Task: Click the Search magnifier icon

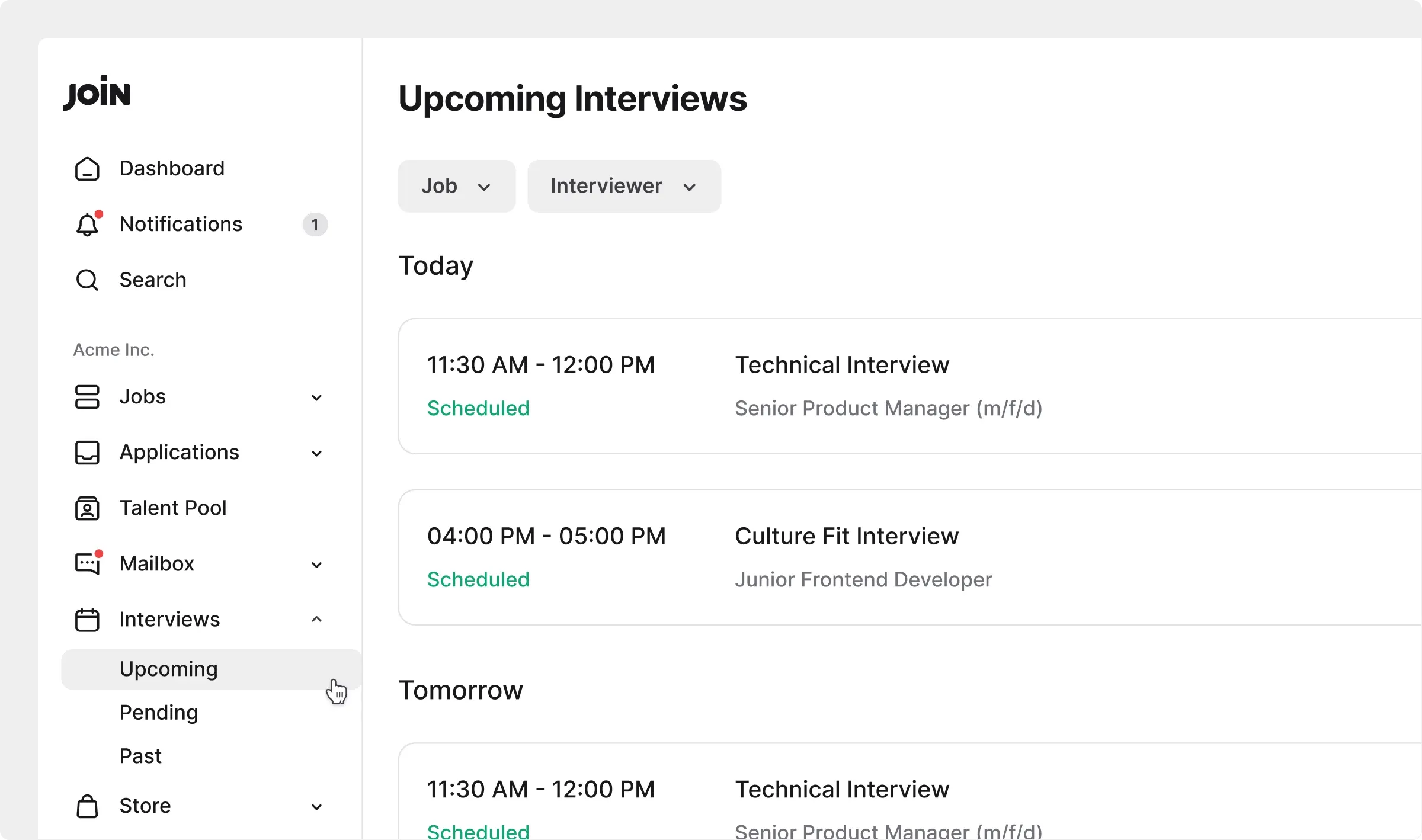Action: (x=87, y=280)
